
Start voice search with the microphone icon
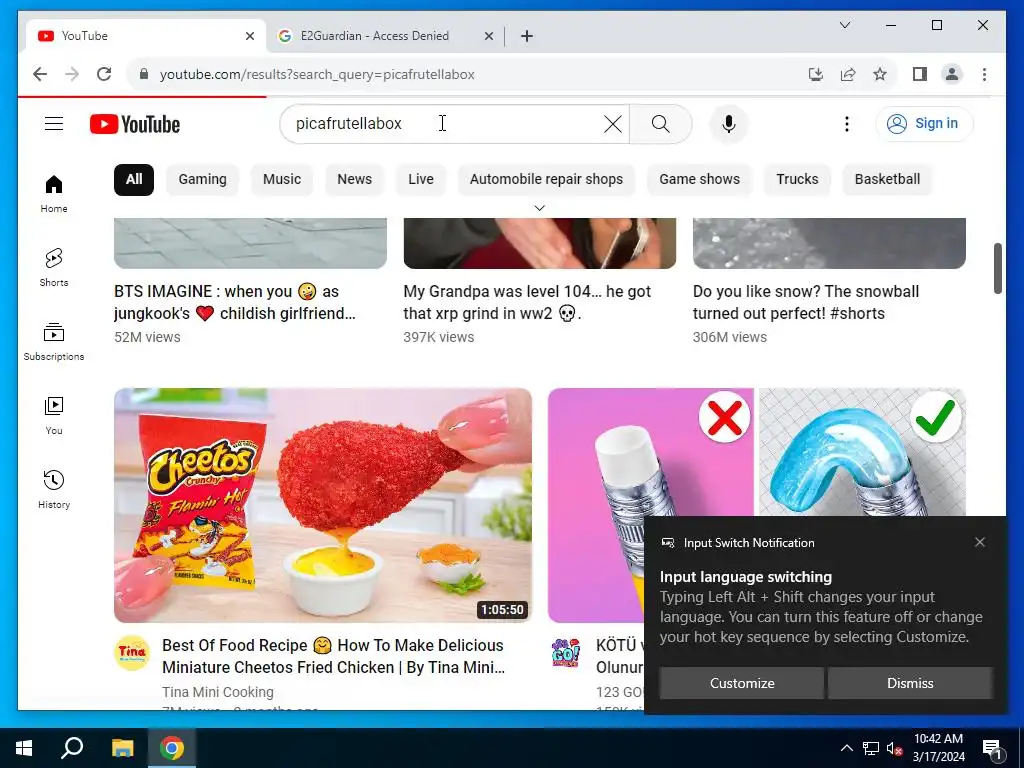pyautogui.click(x=729, y=123)
